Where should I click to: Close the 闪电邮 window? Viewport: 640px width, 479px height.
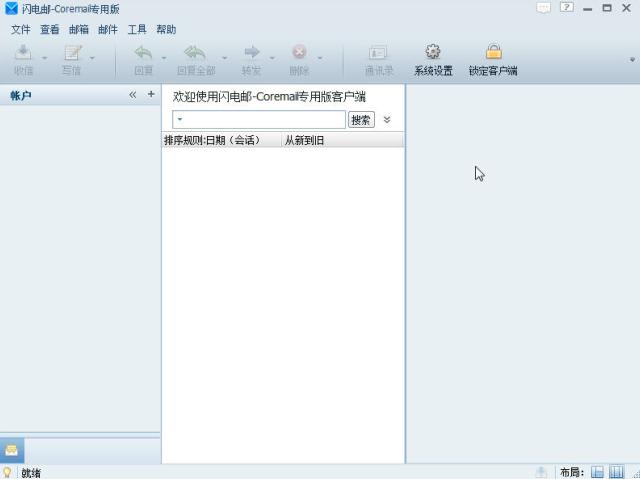tap(627, 8)
